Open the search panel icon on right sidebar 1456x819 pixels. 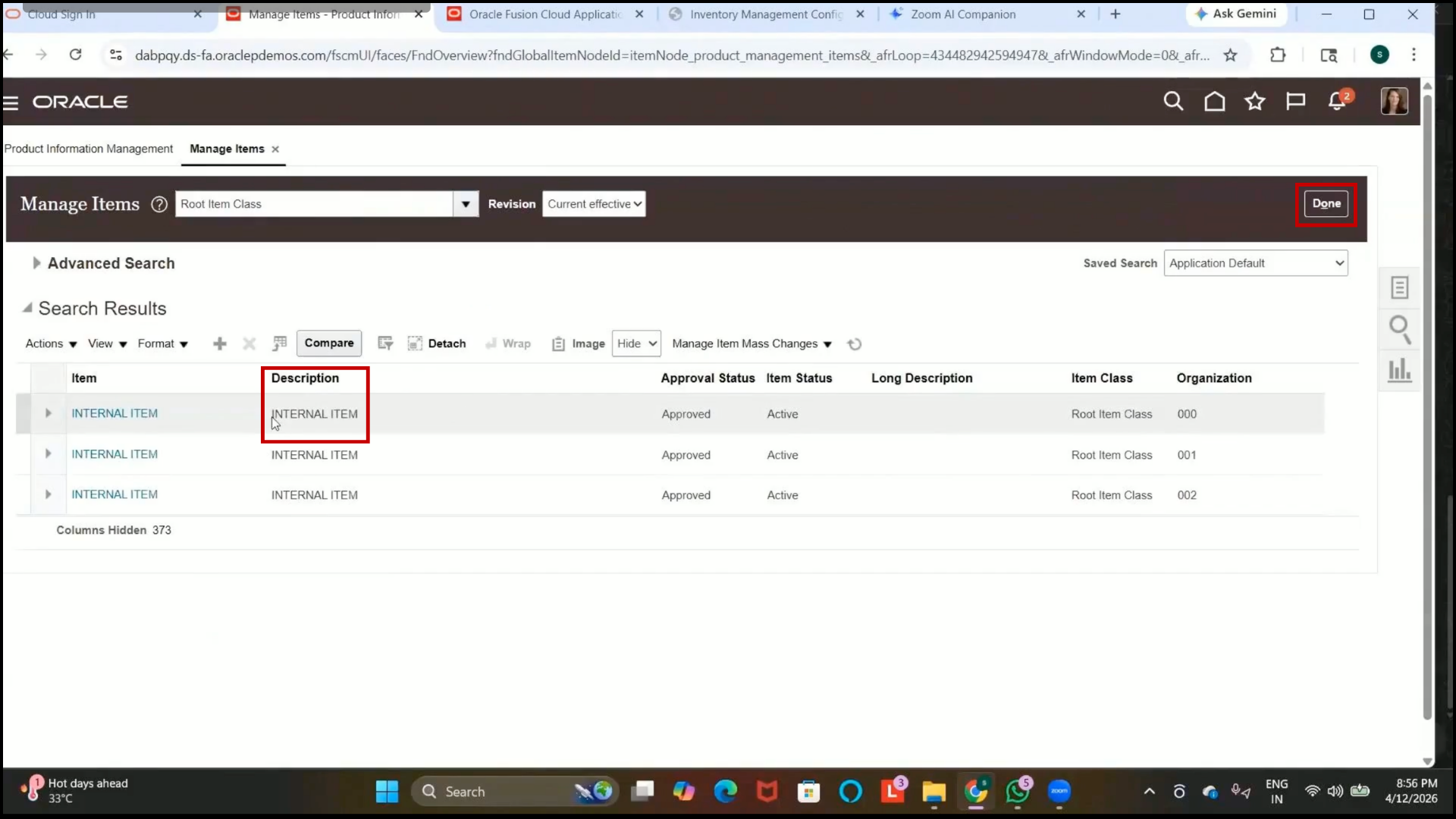coord(1399,329)
